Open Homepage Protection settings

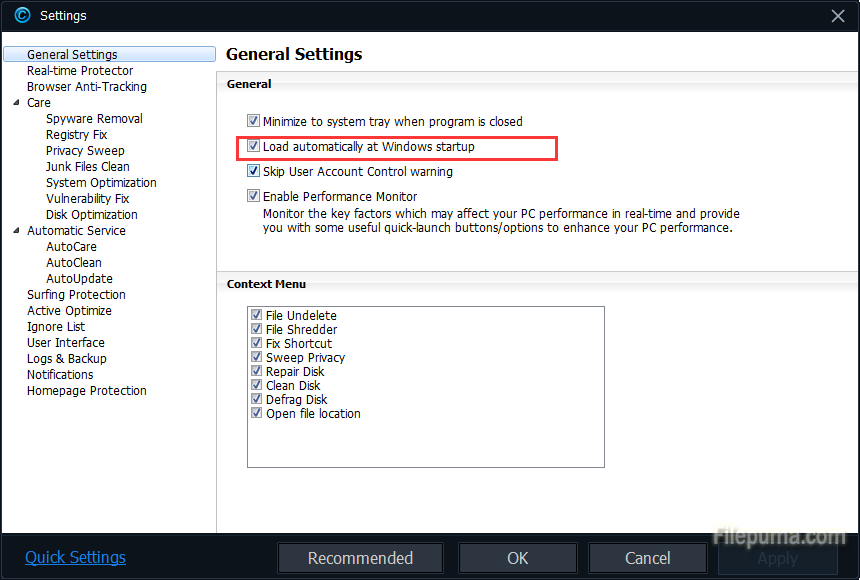coord(87,391)
